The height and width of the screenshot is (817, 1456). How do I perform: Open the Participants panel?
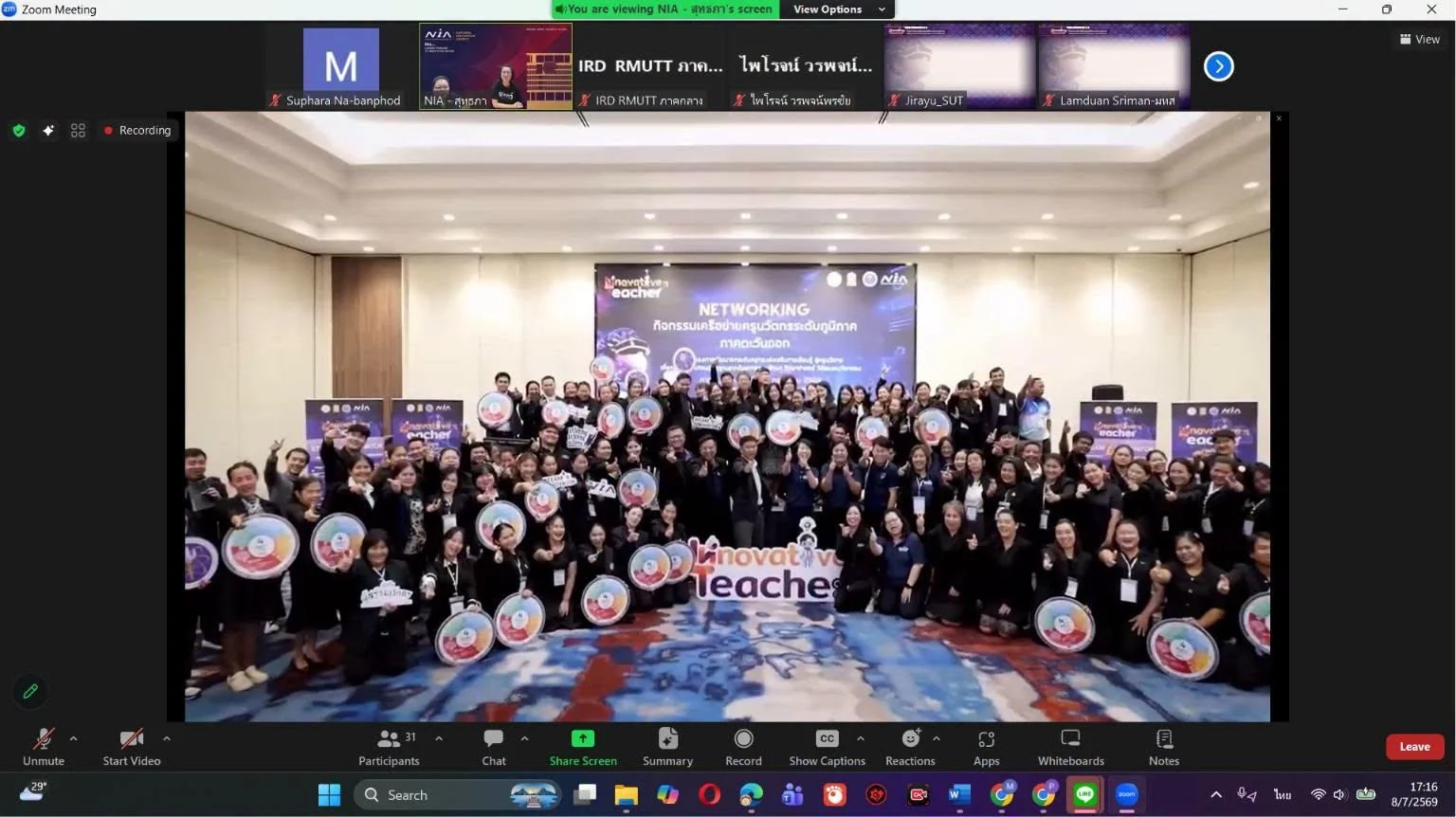point(389,747)
